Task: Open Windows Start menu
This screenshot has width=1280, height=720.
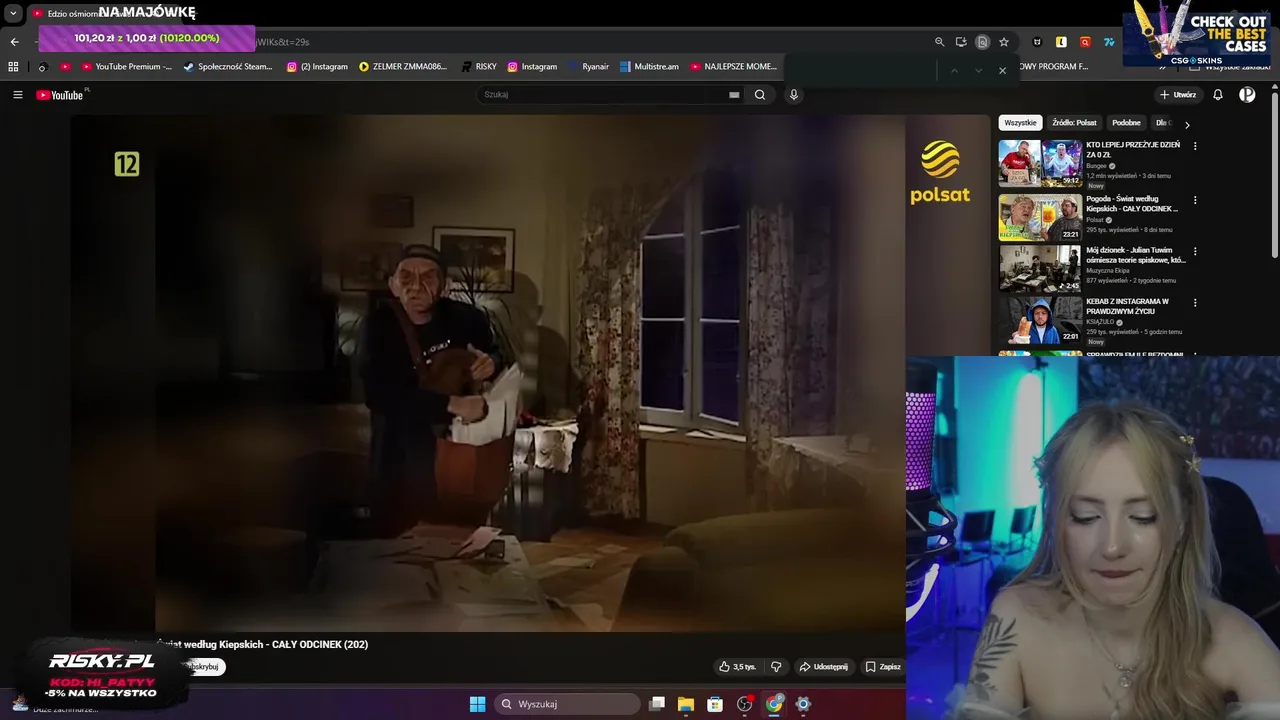Action: tap(478, 704)
